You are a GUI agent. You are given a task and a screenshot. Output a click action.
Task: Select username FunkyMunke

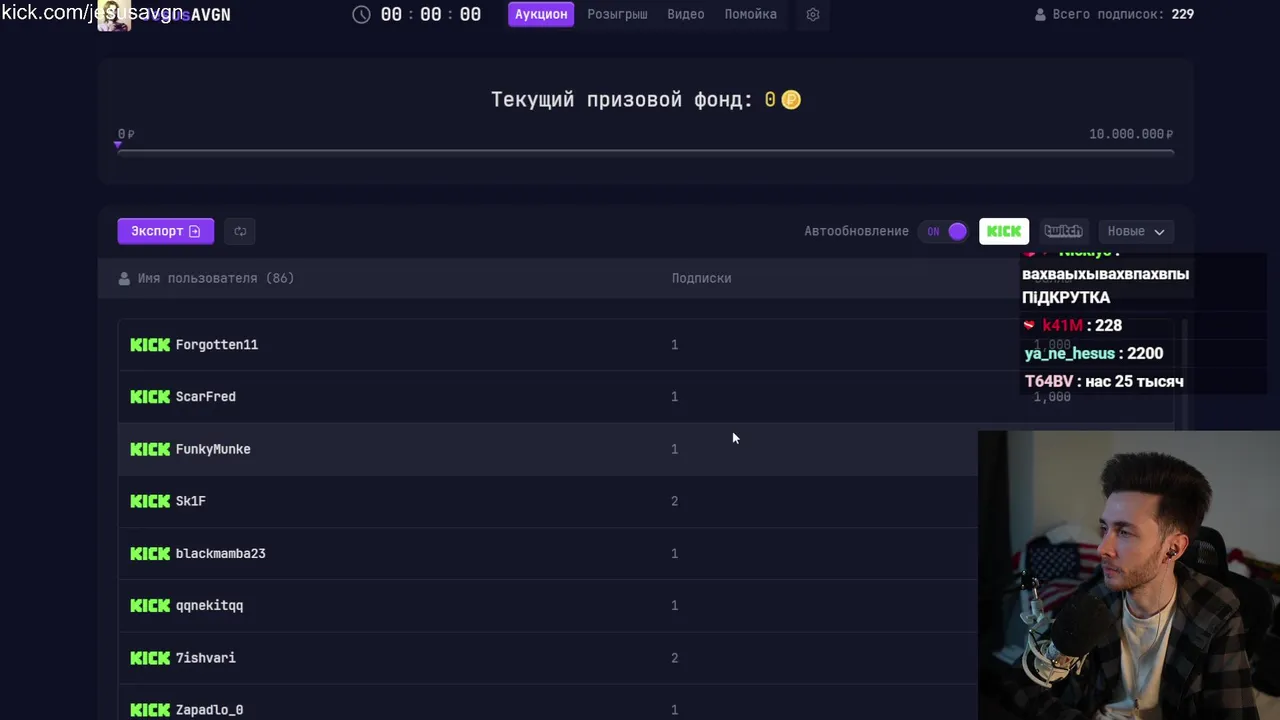pyautogui.click(x=213, y=449)
